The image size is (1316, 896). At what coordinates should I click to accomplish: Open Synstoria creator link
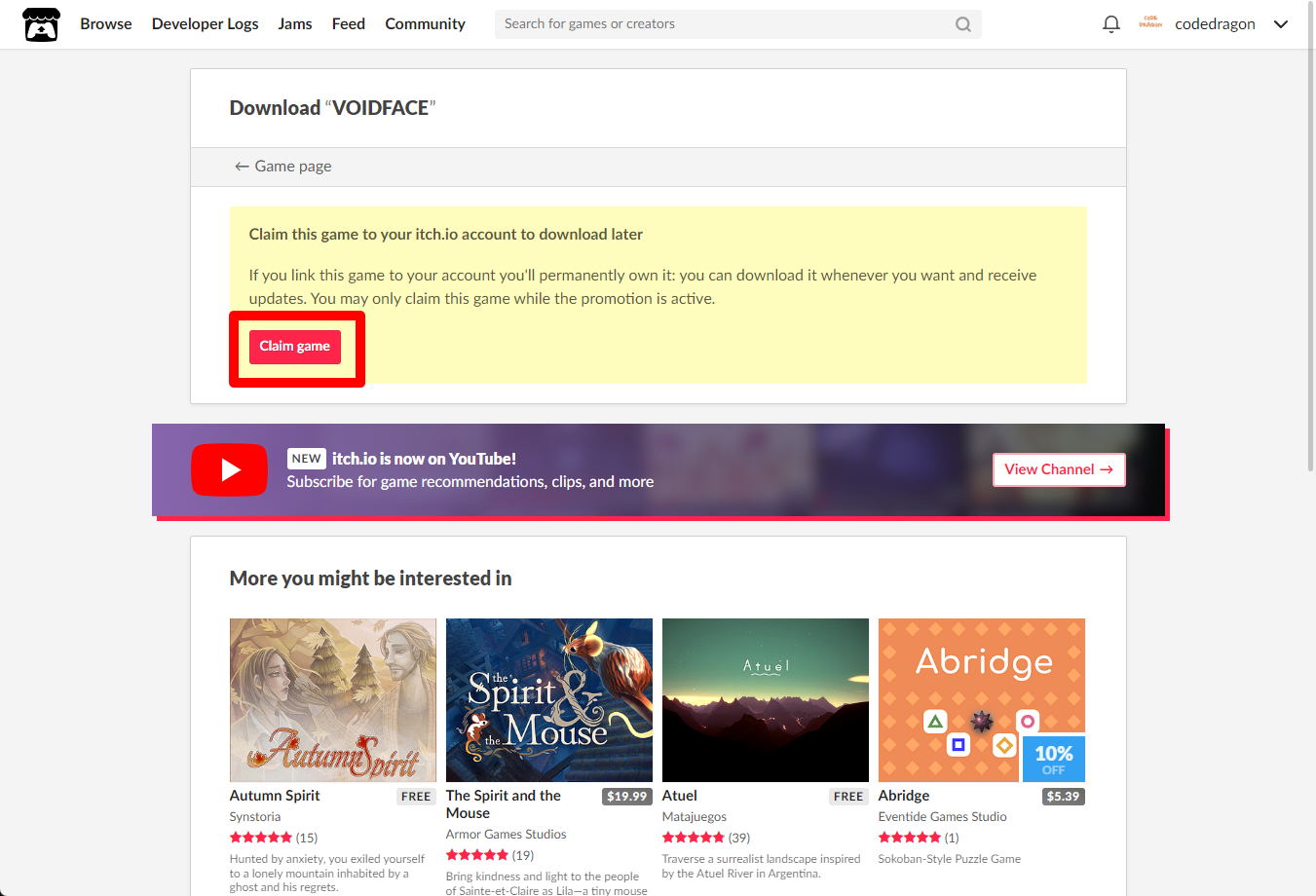[255, 817]
